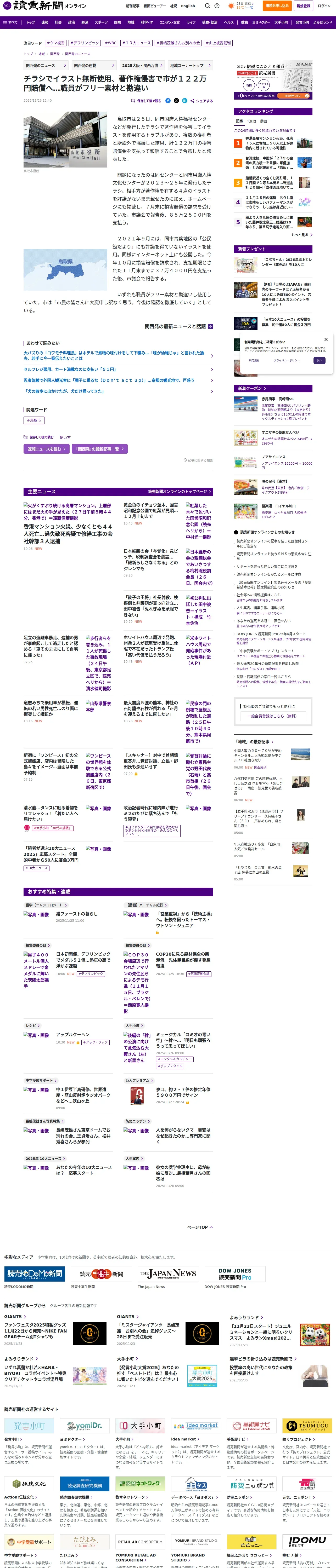Expand 大バズりの「コワモテ料理長」related article chevron
Viewport: 336px width, 1568px height.
[212, 356]
